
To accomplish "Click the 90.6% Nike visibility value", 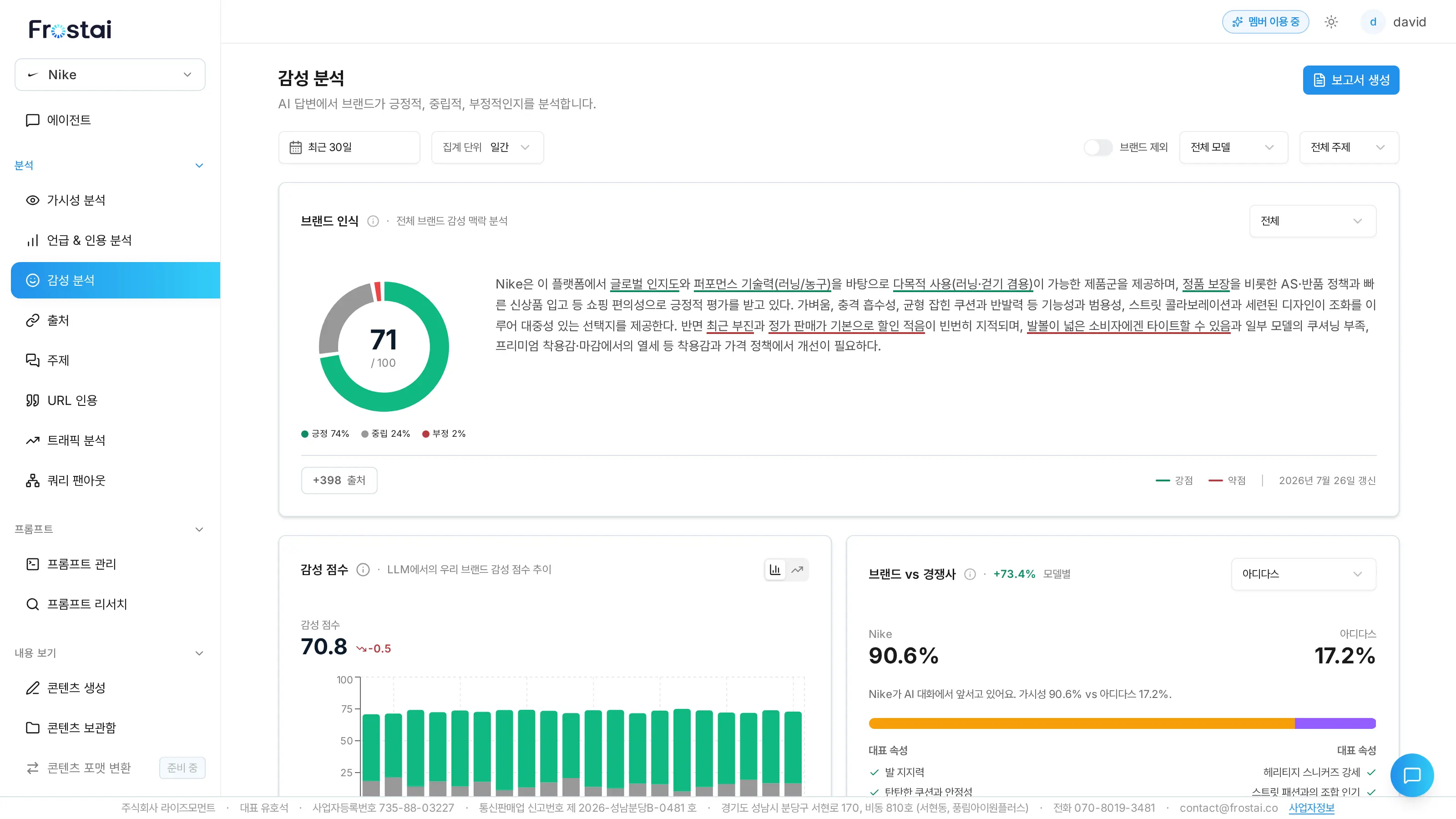I will pyautogui.click(x=903, y=656).
